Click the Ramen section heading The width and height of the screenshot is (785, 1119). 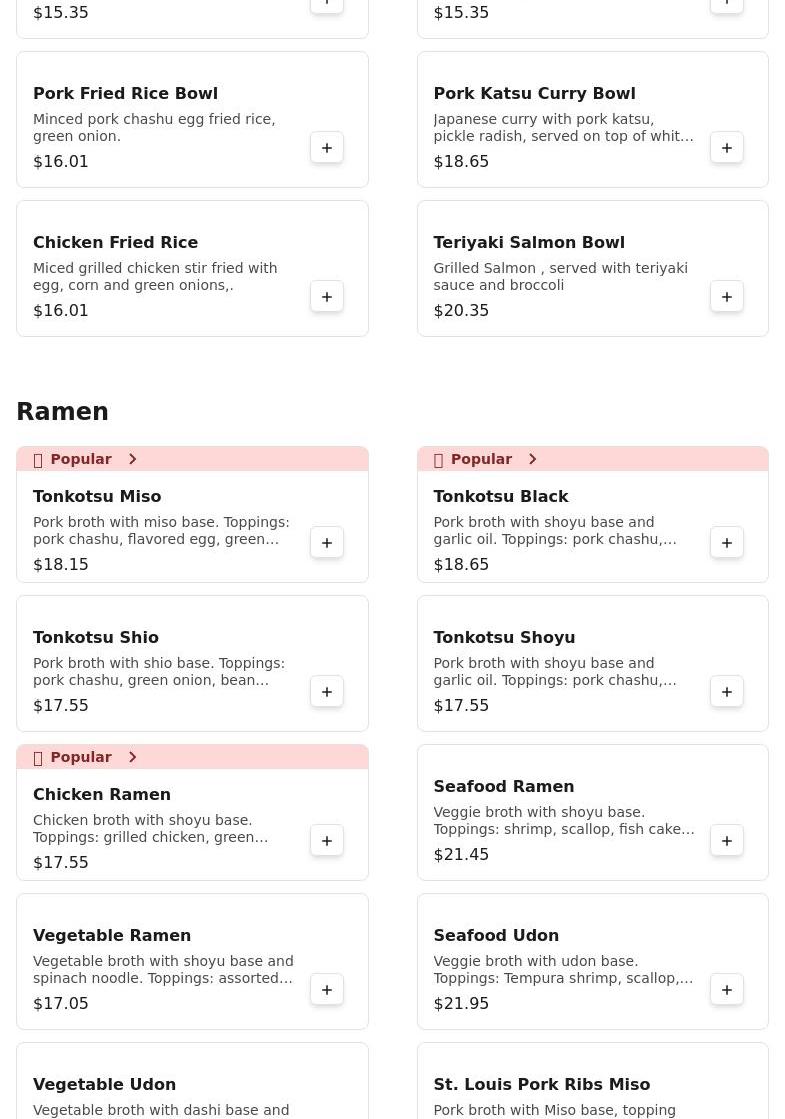coord(63,412)
